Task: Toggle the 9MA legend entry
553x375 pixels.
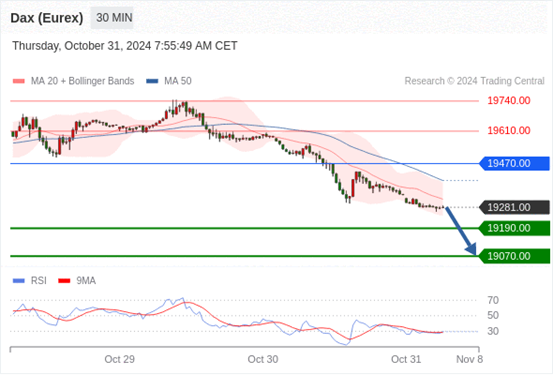Action: click(77, 281)
